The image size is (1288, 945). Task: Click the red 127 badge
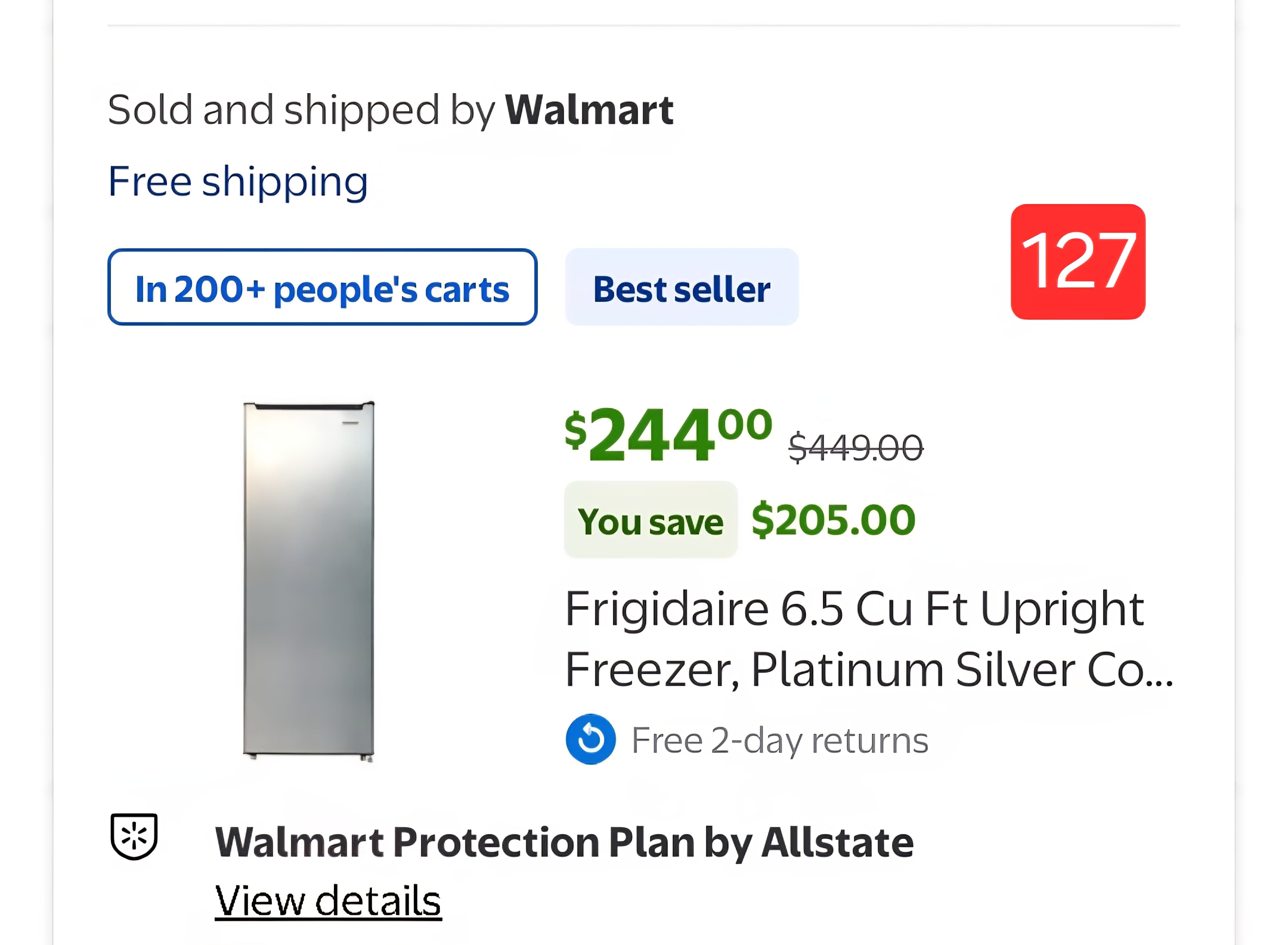[x=1077, y=261]
